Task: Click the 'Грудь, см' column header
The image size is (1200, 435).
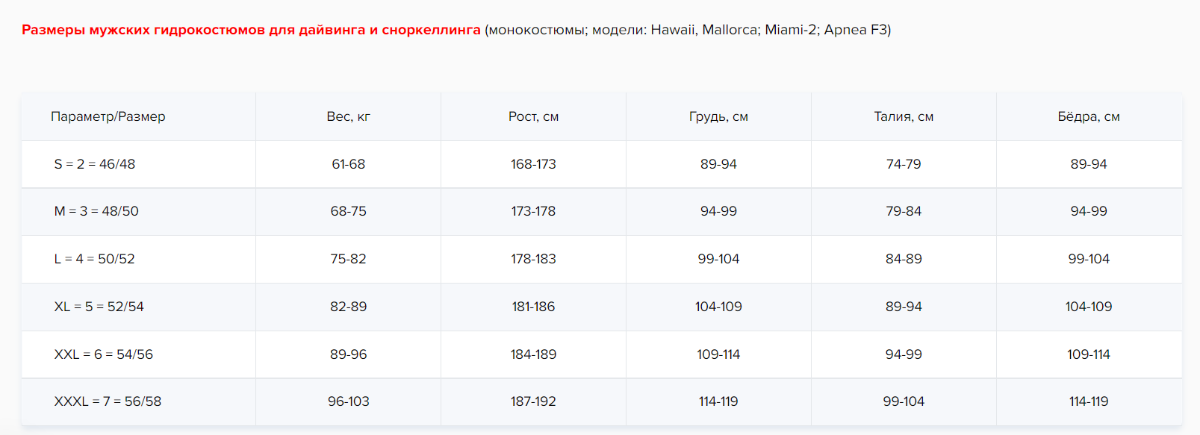Action: coord(718,117)
